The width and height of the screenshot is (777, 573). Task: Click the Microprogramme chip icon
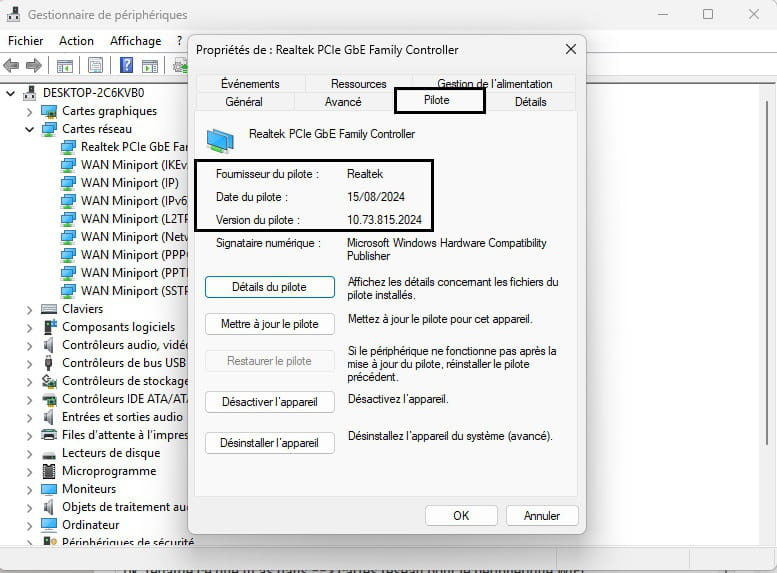[49, 471]
